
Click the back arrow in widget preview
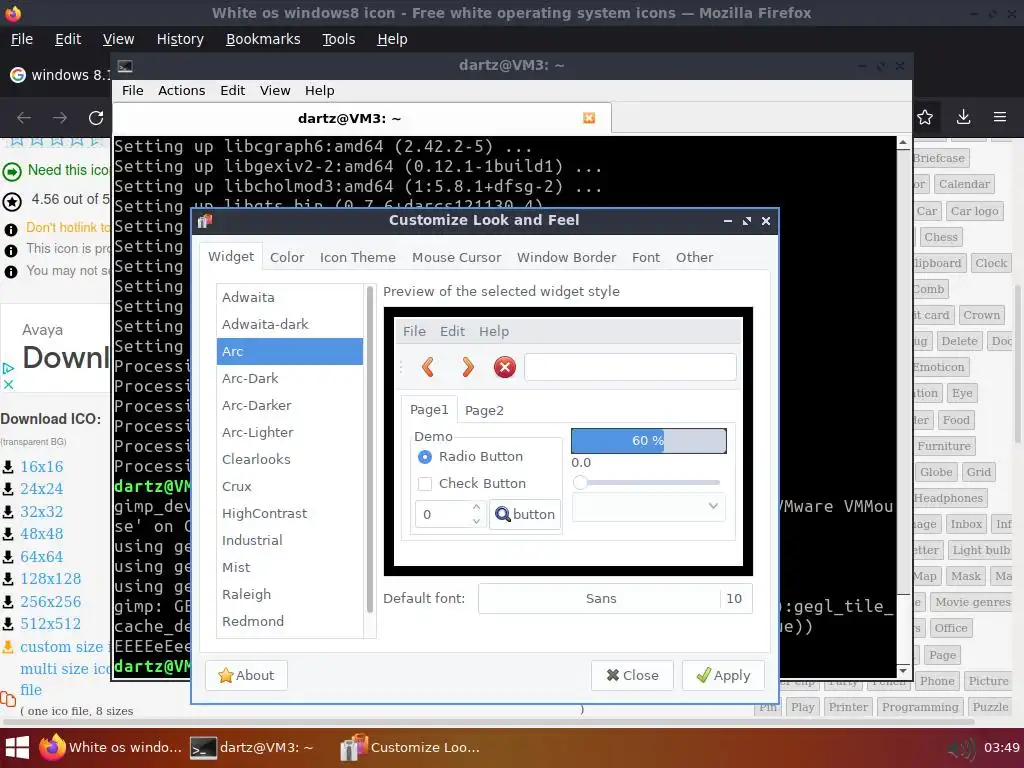(428, 367)
